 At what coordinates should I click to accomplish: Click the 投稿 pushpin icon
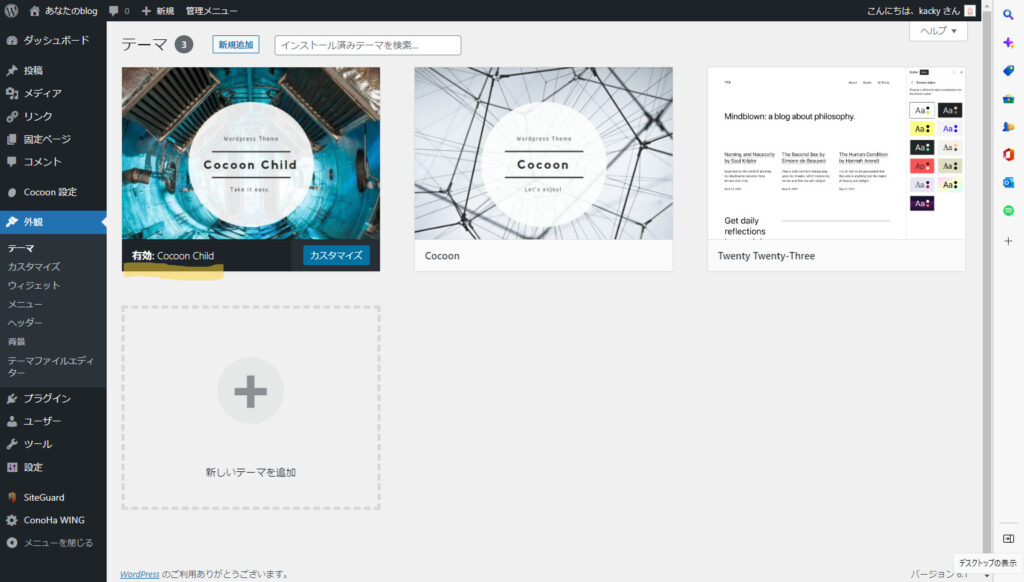pos(12,71)
